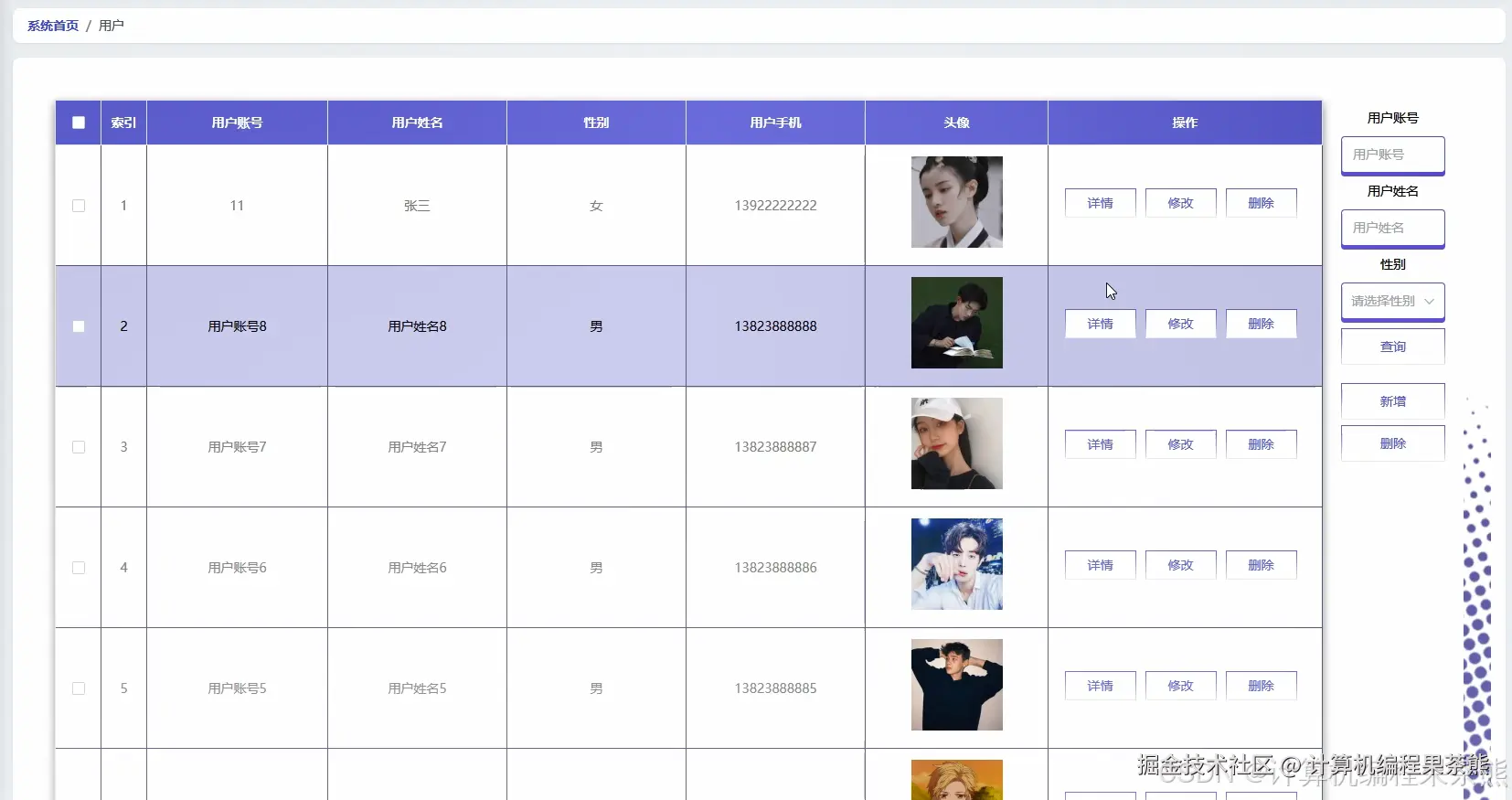
Task: Select phone number 13823888886 cell
Action: tap(775, 568)
